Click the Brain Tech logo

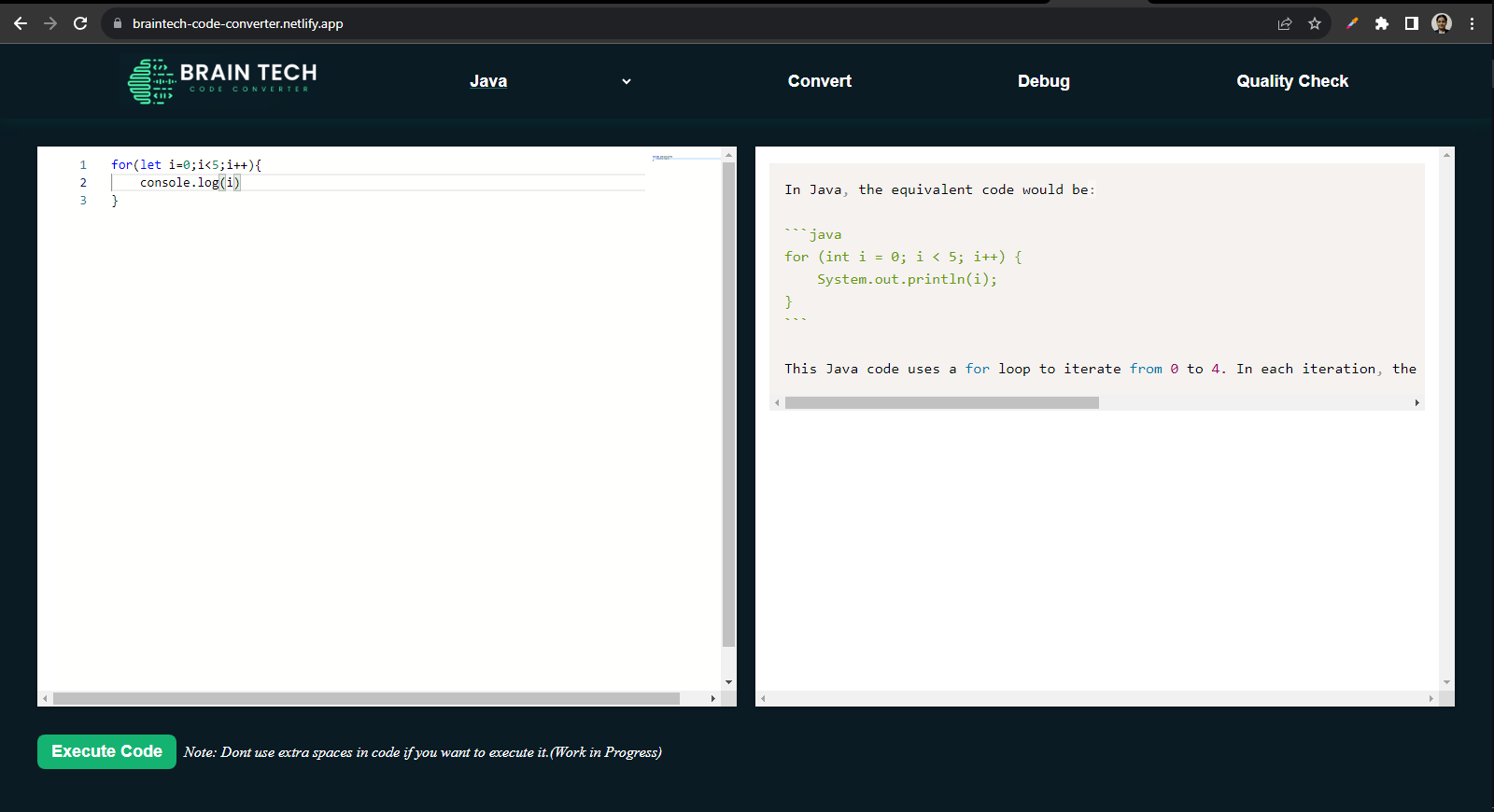(222, 80)
